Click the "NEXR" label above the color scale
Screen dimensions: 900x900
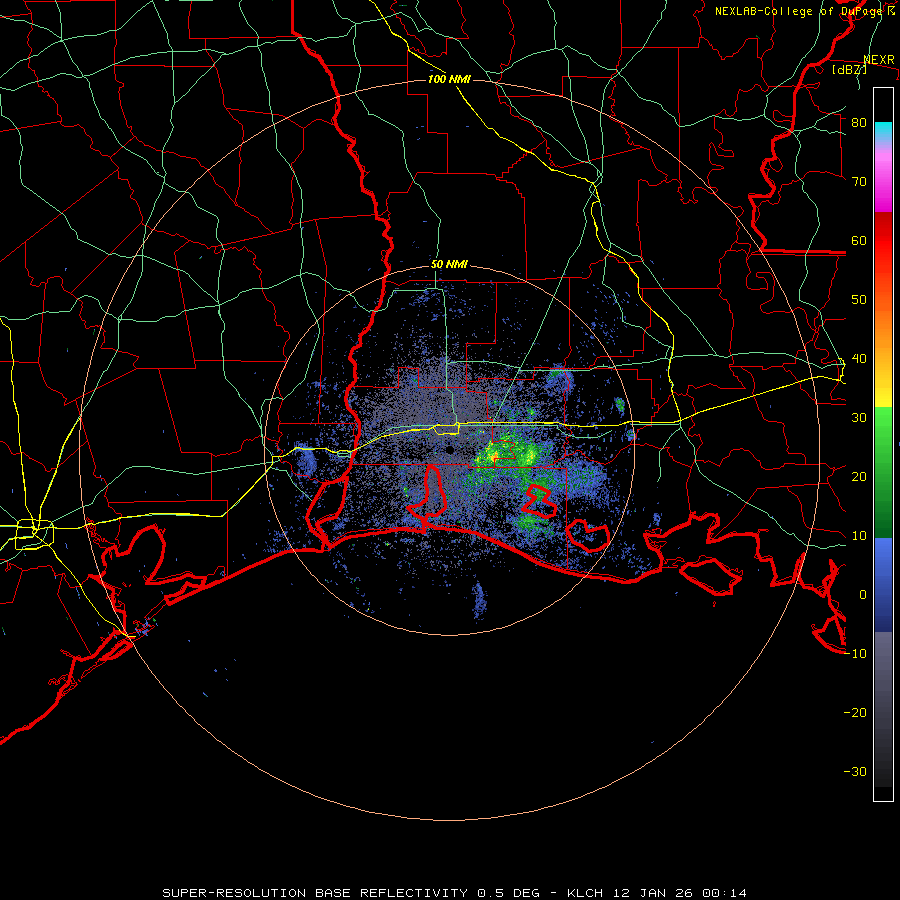tap(879, 60)
